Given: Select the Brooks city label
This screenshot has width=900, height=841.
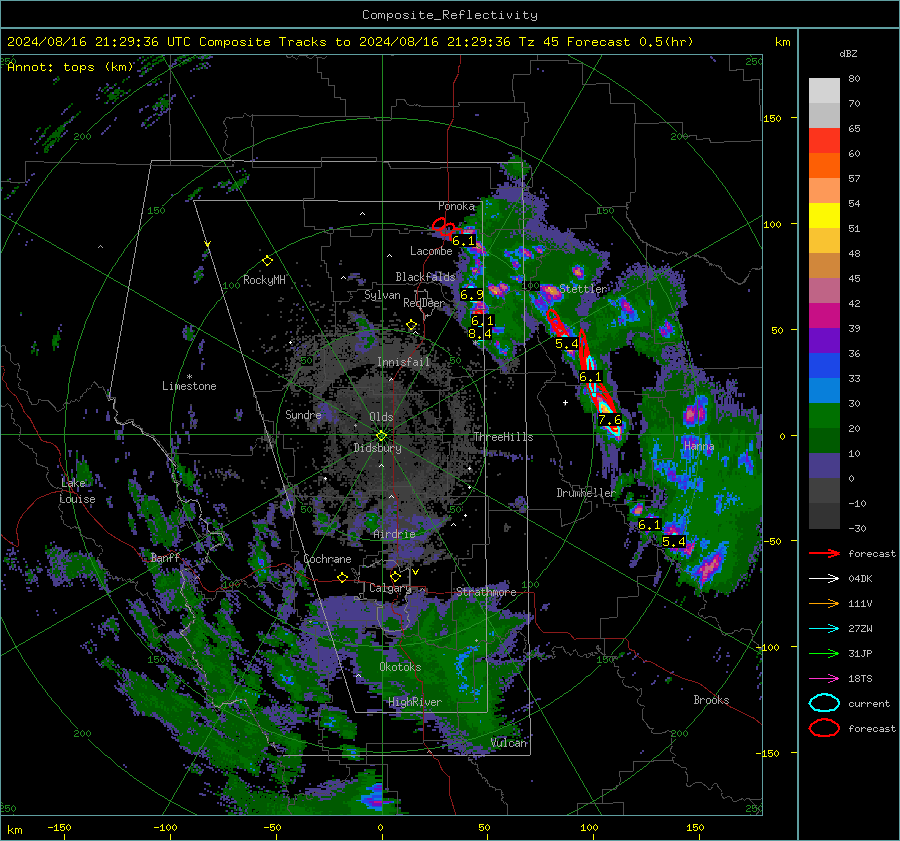Looking at the screenshot, I should (x=711, y=700).
